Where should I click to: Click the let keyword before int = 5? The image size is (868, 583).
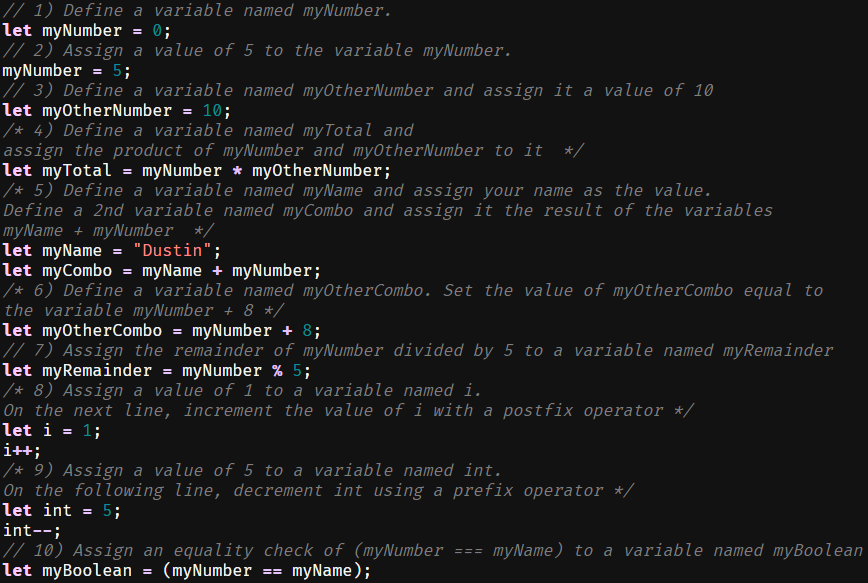click(x=17, y=510)
